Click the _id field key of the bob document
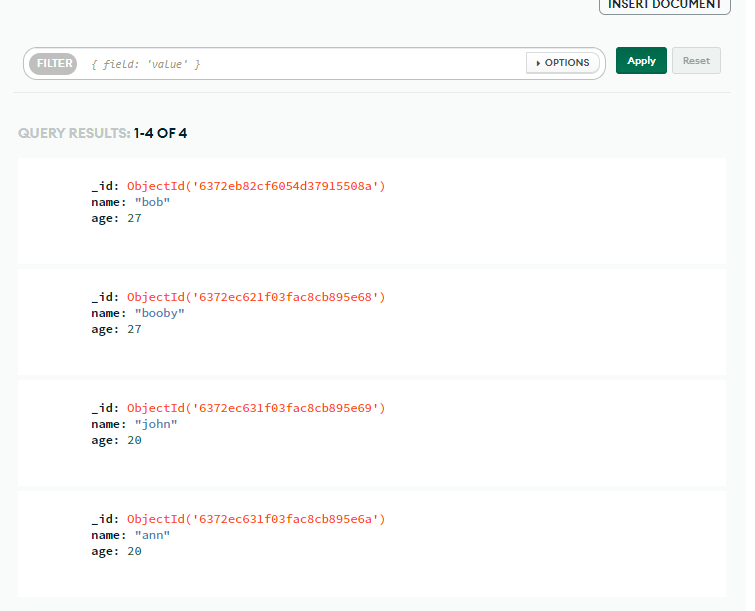 tap(105, 186)
